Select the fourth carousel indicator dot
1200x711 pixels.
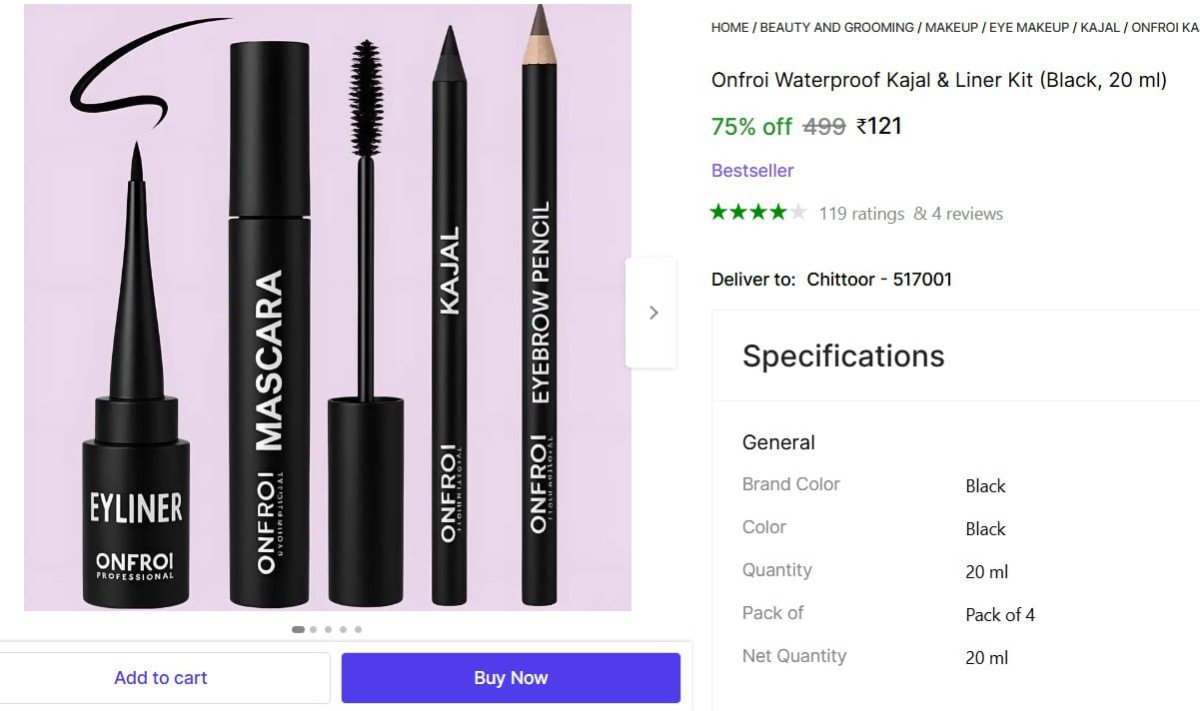343,629
